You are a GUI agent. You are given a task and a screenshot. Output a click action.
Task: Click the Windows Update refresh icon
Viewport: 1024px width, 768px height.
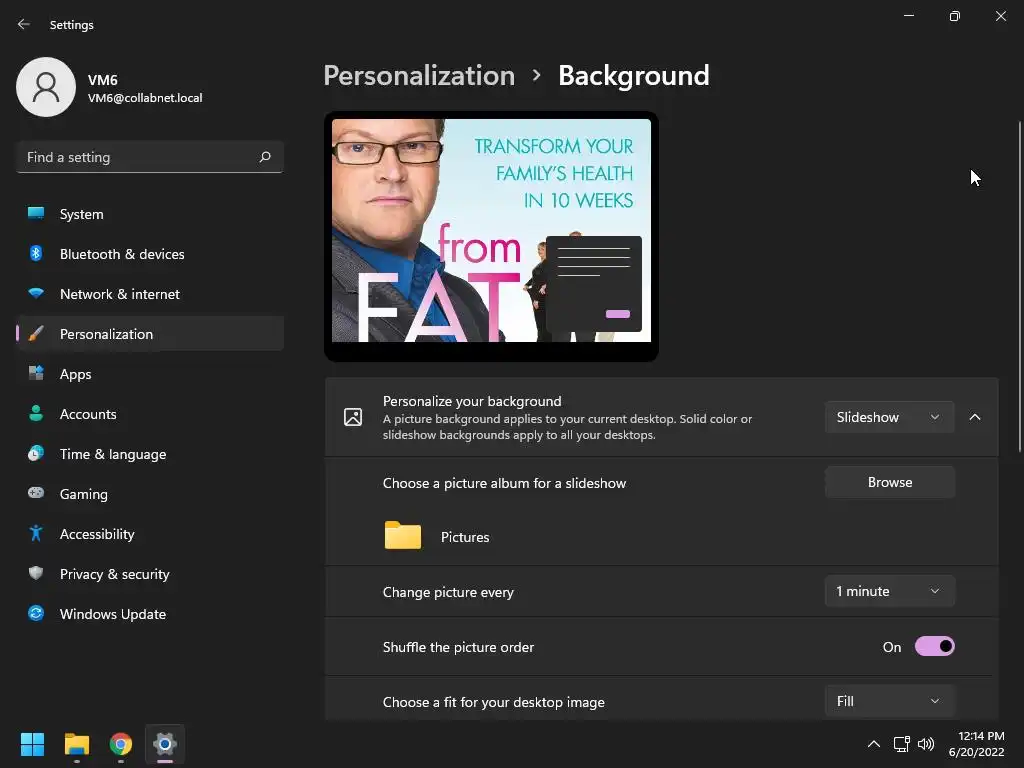(x=36, y=613)
